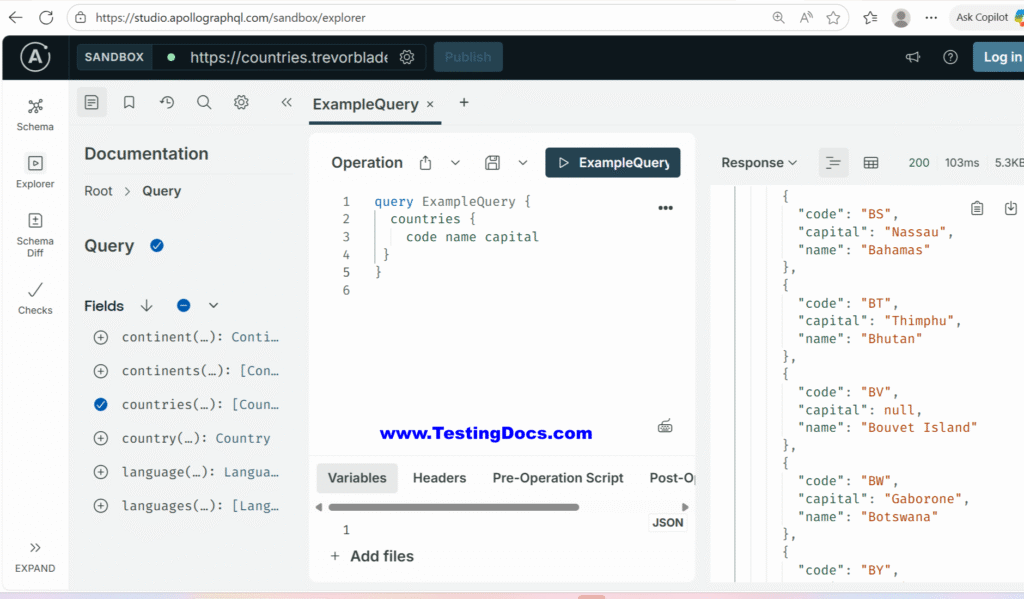
Task: Open the Response dropdown
Action: point(759,161)
